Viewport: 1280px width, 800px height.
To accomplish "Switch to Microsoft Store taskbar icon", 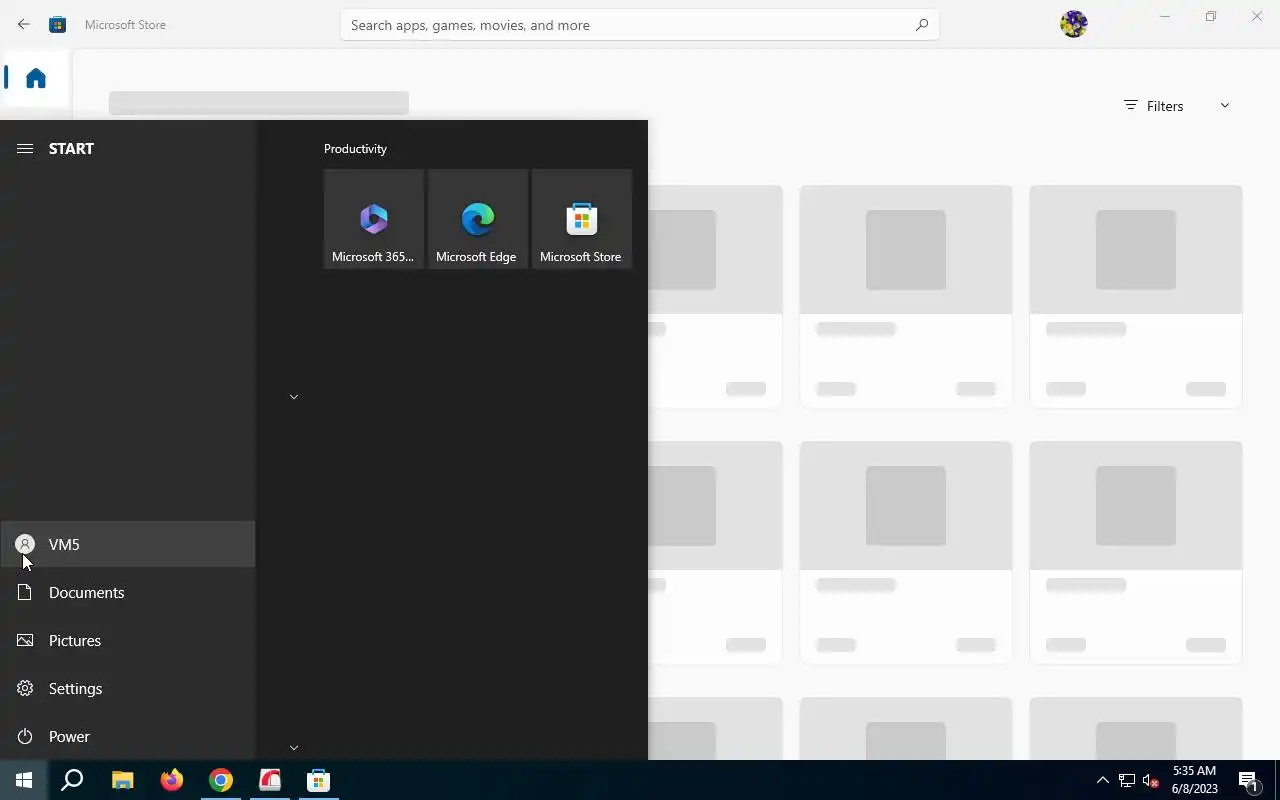I will pyautogui.click(x=318, y=780).
